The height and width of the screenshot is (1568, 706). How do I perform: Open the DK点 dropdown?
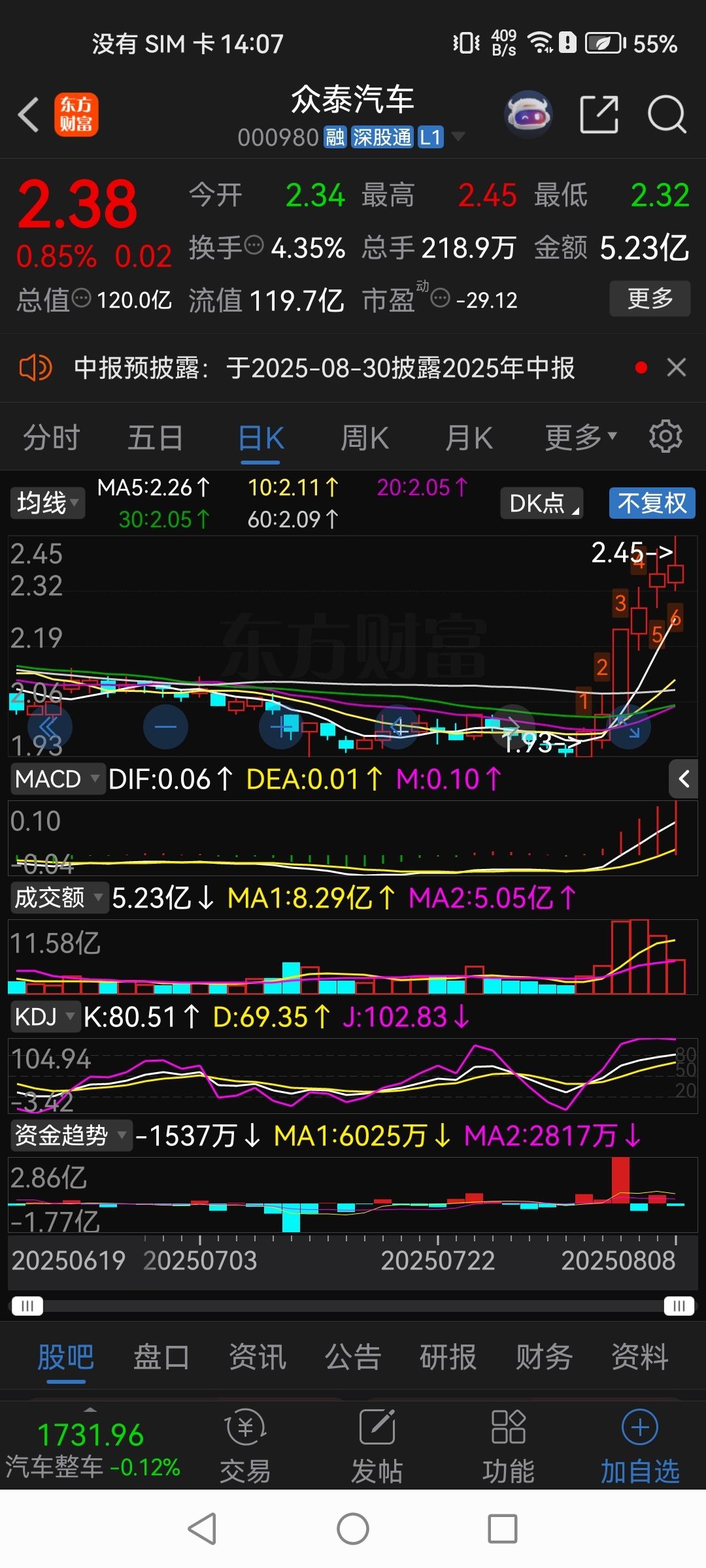(x=542, y=503)
